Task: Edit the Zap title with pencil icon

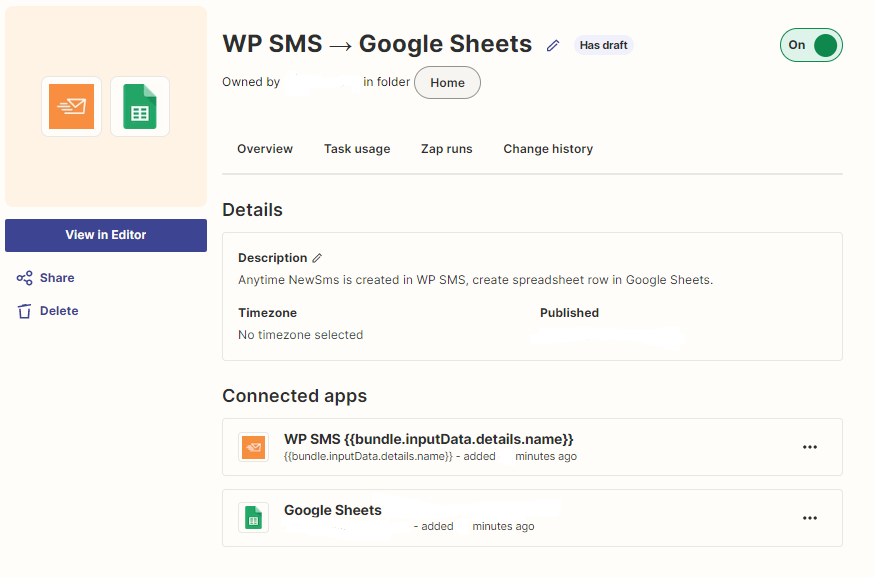Action: (x=553, y=46)
